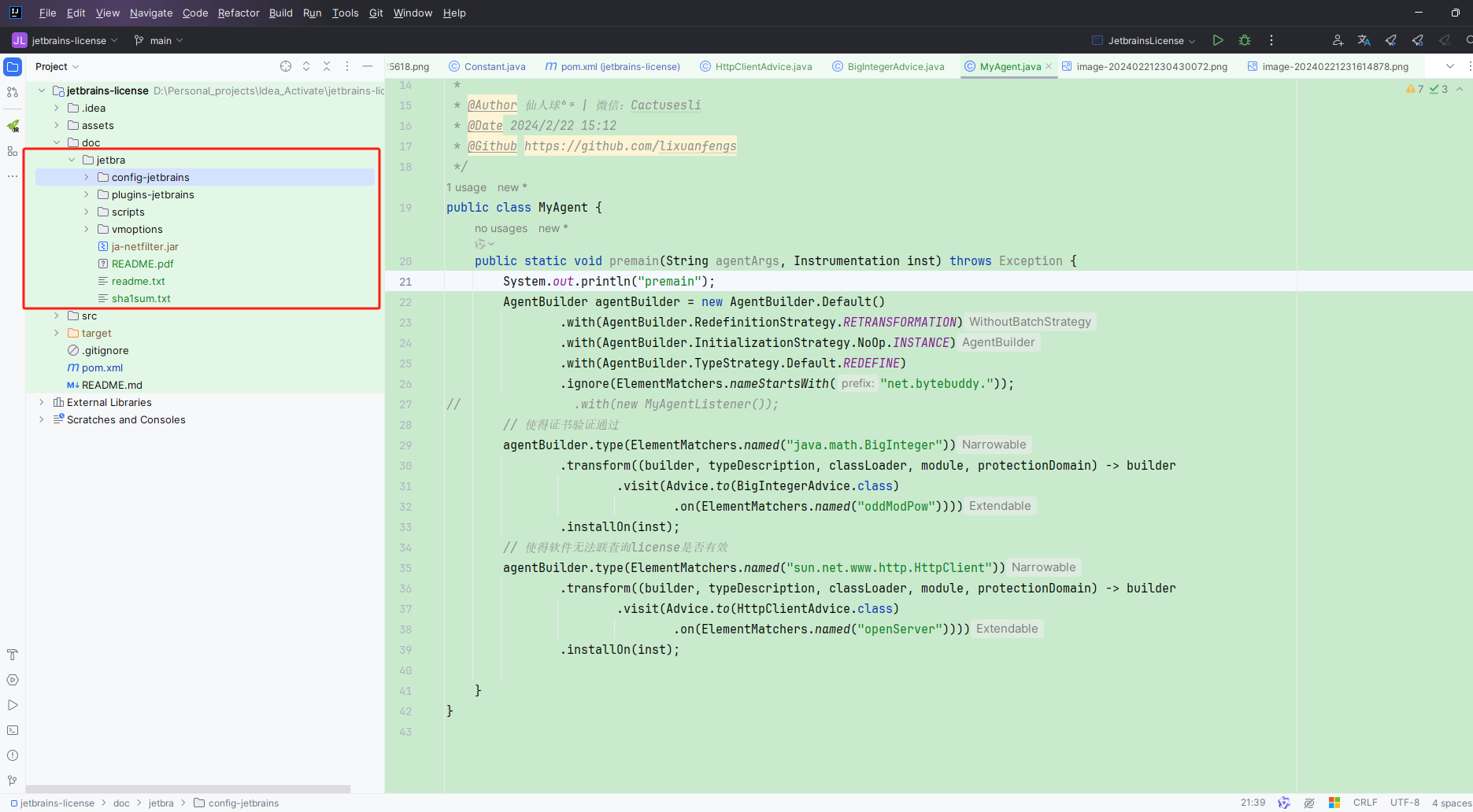Screen dimensions: 1473x812
Task: Click Run with JRebel rocket icon
Action: [x=1391, y=40]
